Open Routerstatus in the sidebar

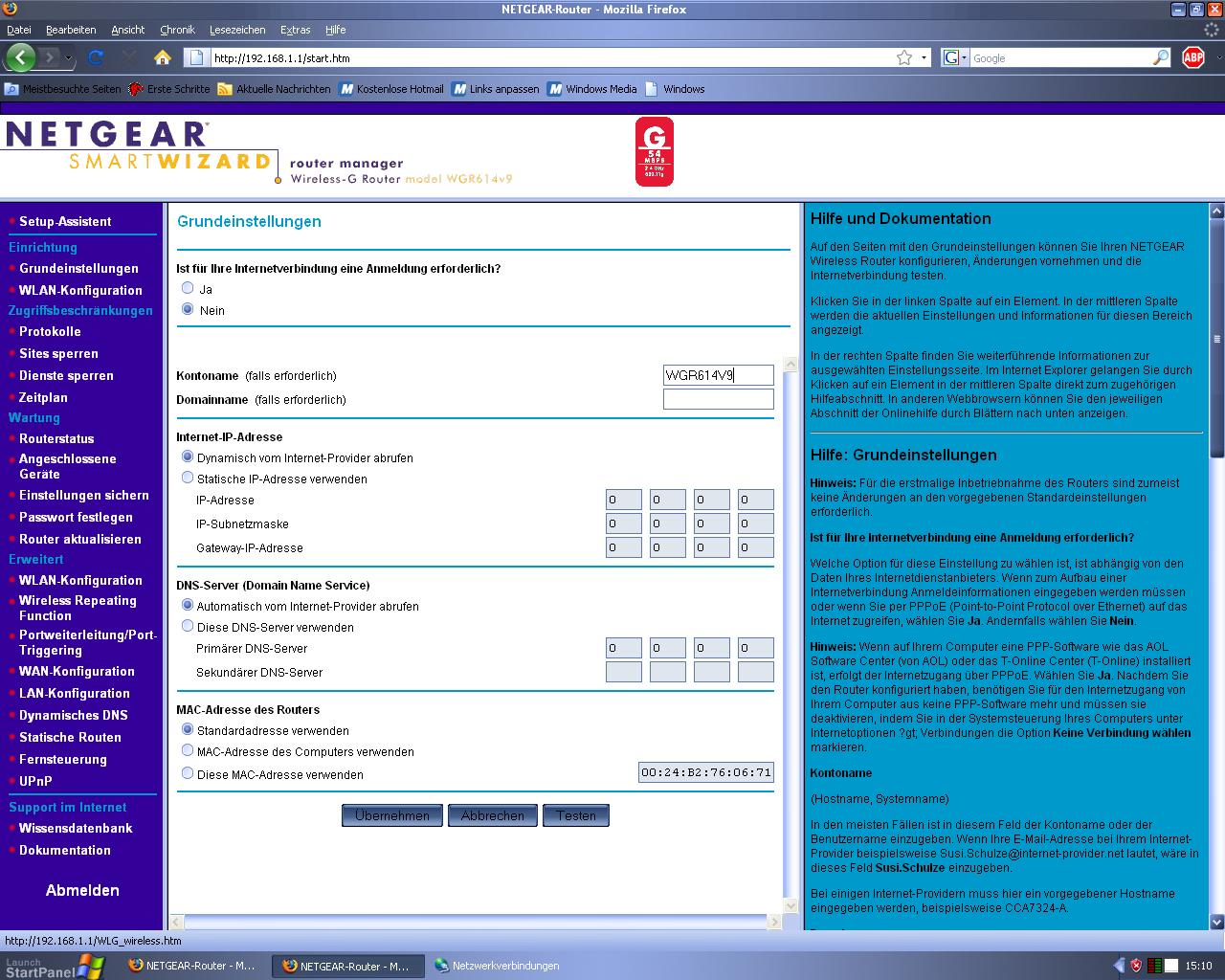tap(56, 438)
